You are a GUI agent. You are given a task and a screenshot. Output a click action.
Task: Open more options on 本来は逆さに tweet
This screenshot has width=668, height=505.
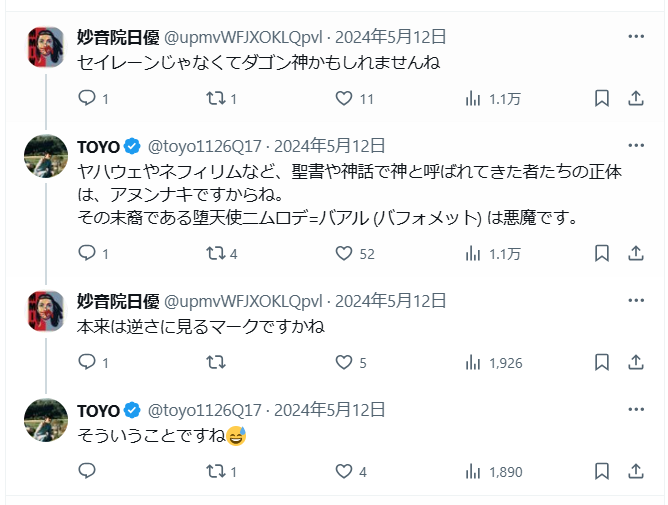pos(636,301)
